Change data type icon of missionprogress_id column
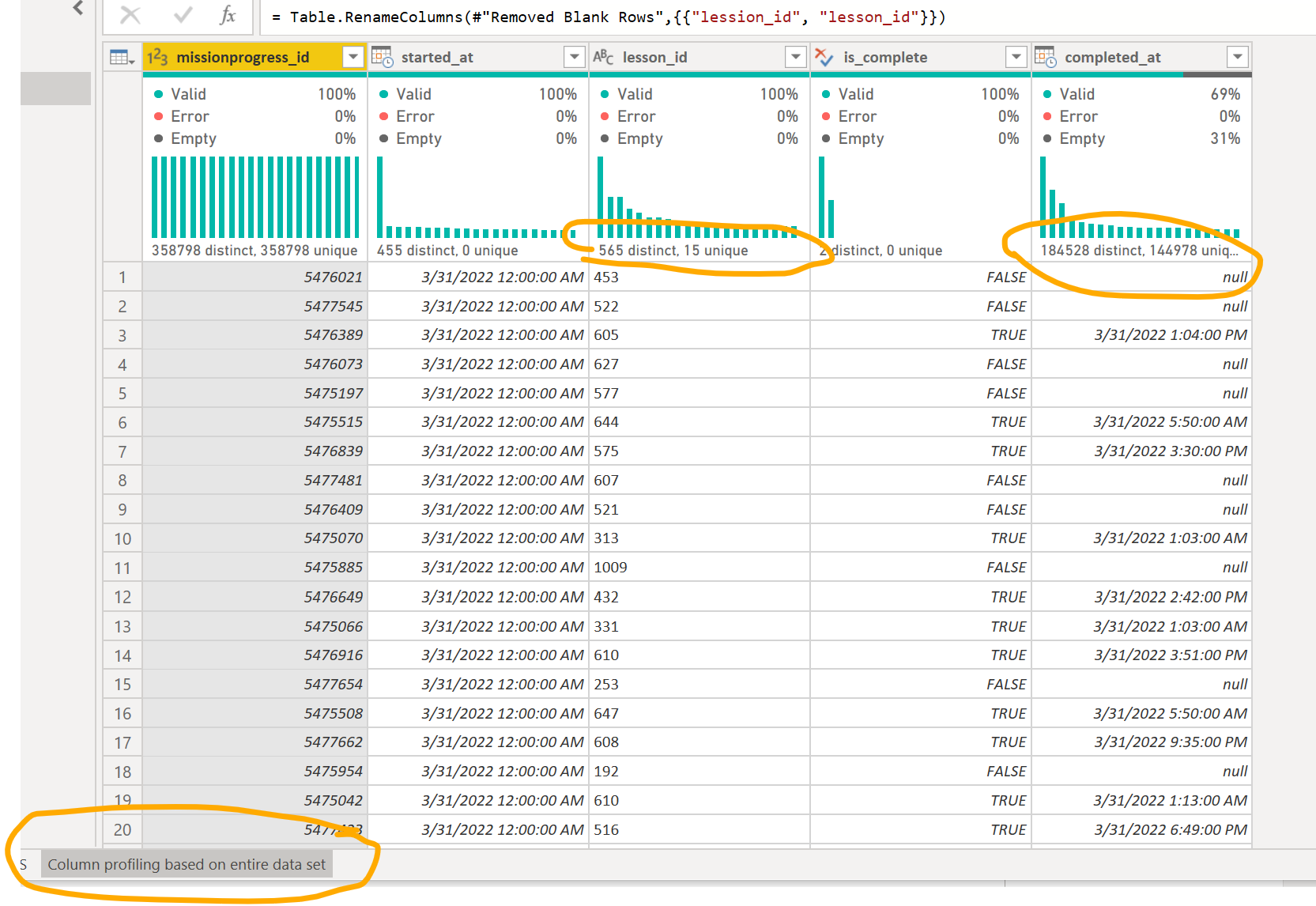Viewport: 1316px width, 906px height. click(x=157, y=57)
